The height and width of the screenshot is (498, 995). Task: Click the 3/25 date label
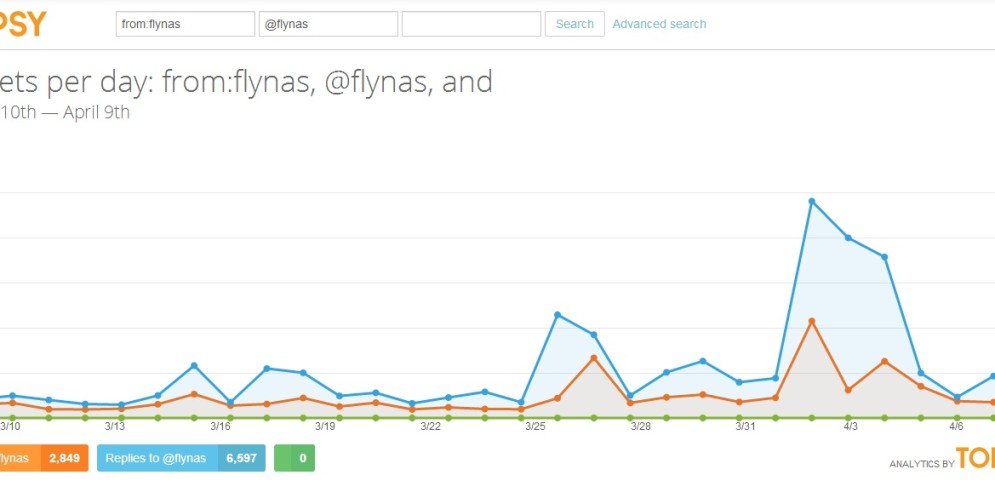tap(536, 426)
